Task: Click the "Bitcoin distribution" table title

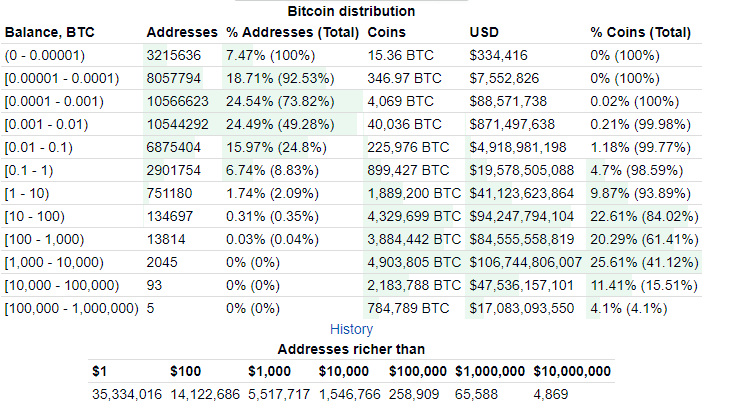Action: [351, 11]
